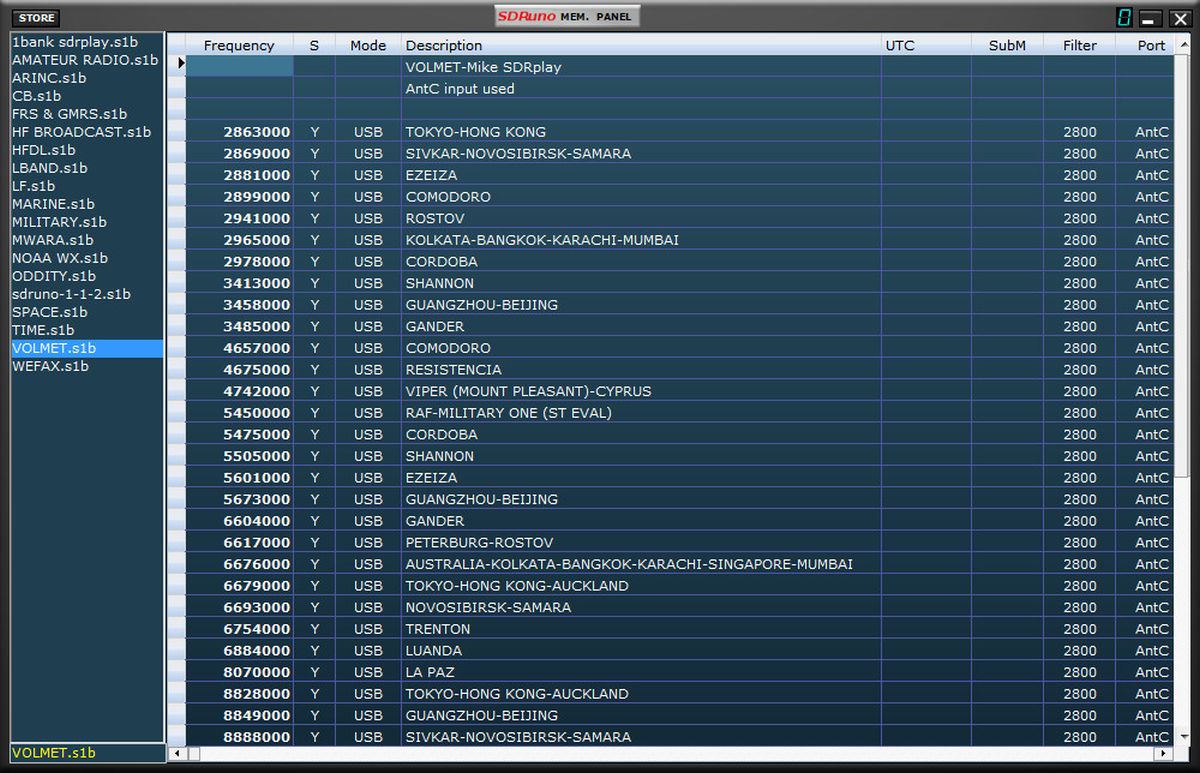Select RAF-MILITARY ONE (ST EVAL) entry
Viewport: 1200px width, 773px height.
641,413
